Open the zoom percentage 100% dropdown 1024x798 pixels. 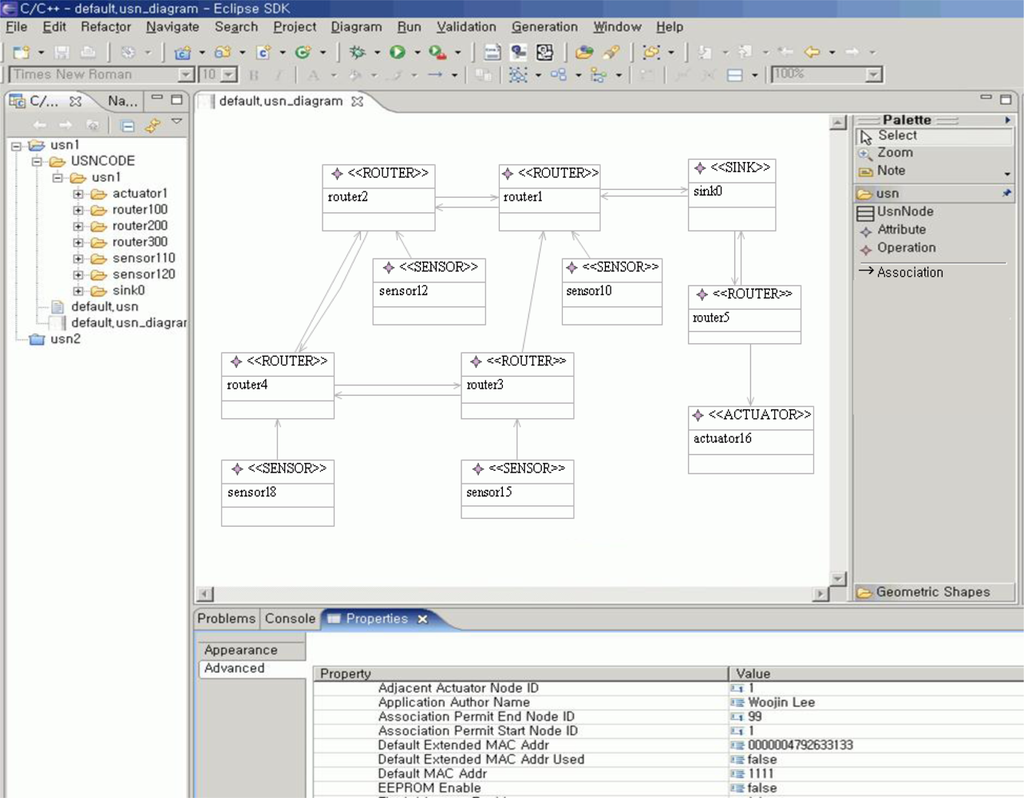coord(874,75)
